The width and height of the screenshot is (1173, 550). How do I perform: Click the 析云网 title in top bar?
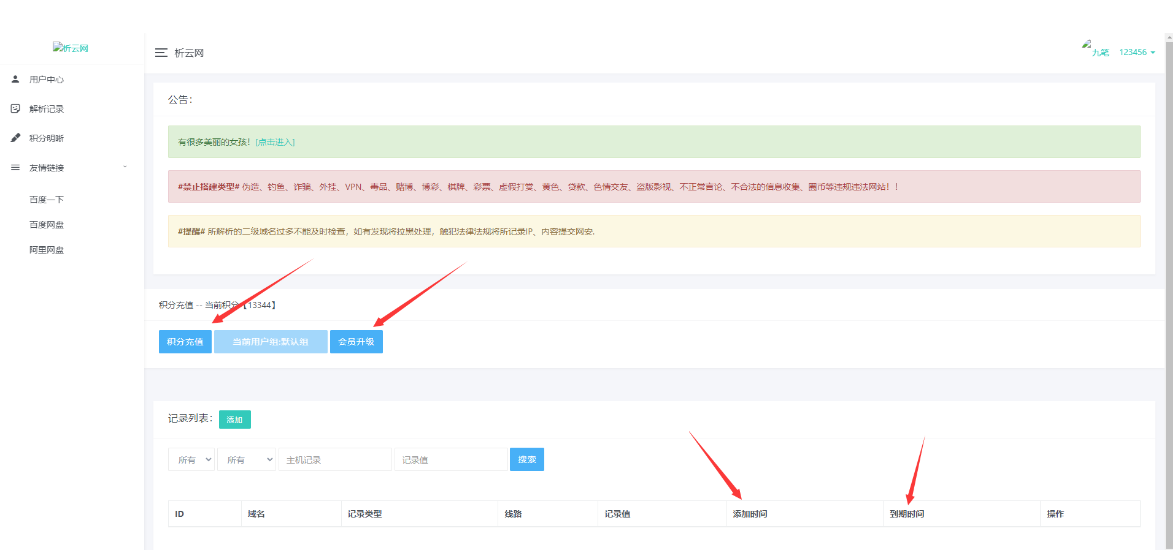pyautogui.click(x=189, y=53)
